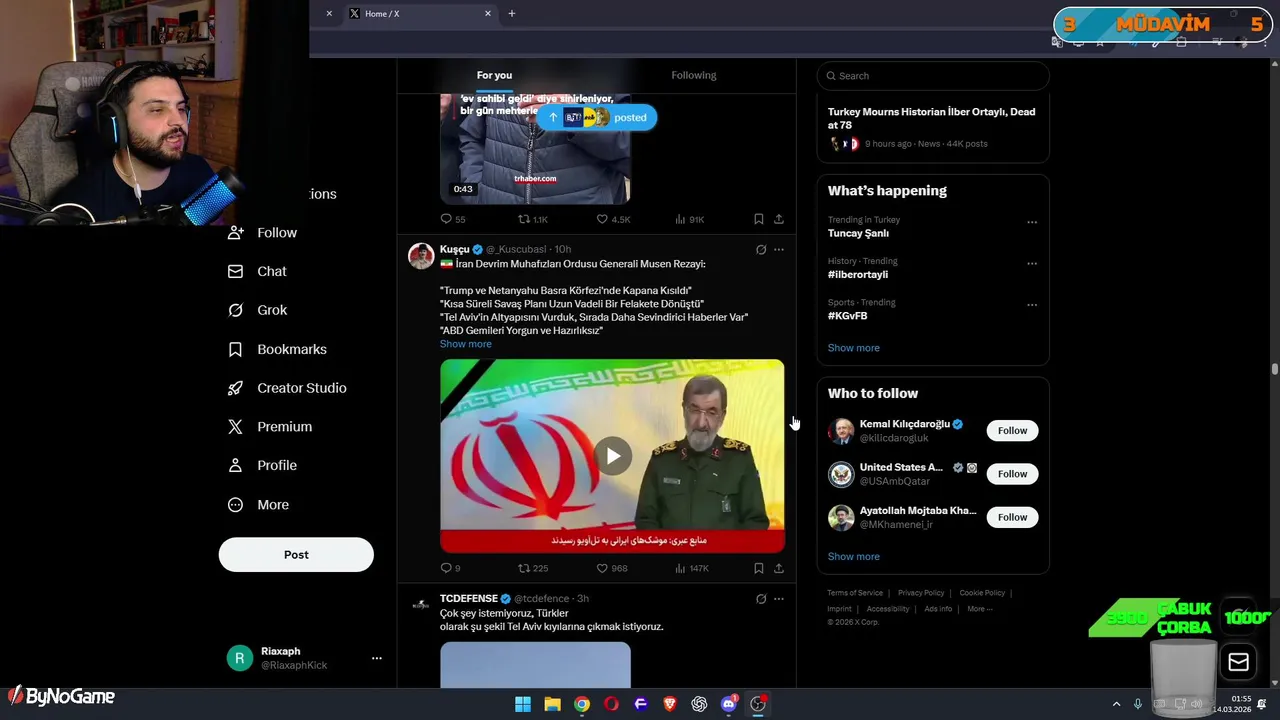This screenshot has height=720, width=1280.
Task: Open Cookie Policy footer link
Action: pos(982,593)
